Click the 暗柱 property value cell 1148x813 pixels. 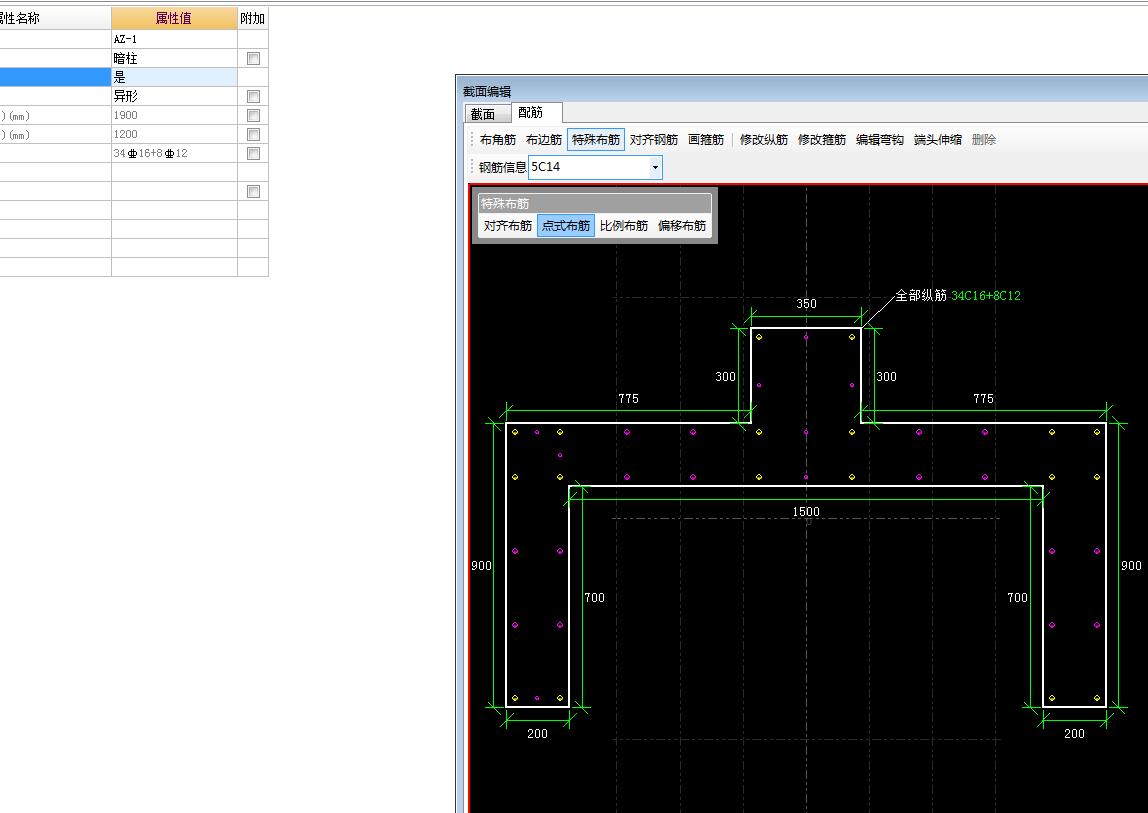click(174, 58)
